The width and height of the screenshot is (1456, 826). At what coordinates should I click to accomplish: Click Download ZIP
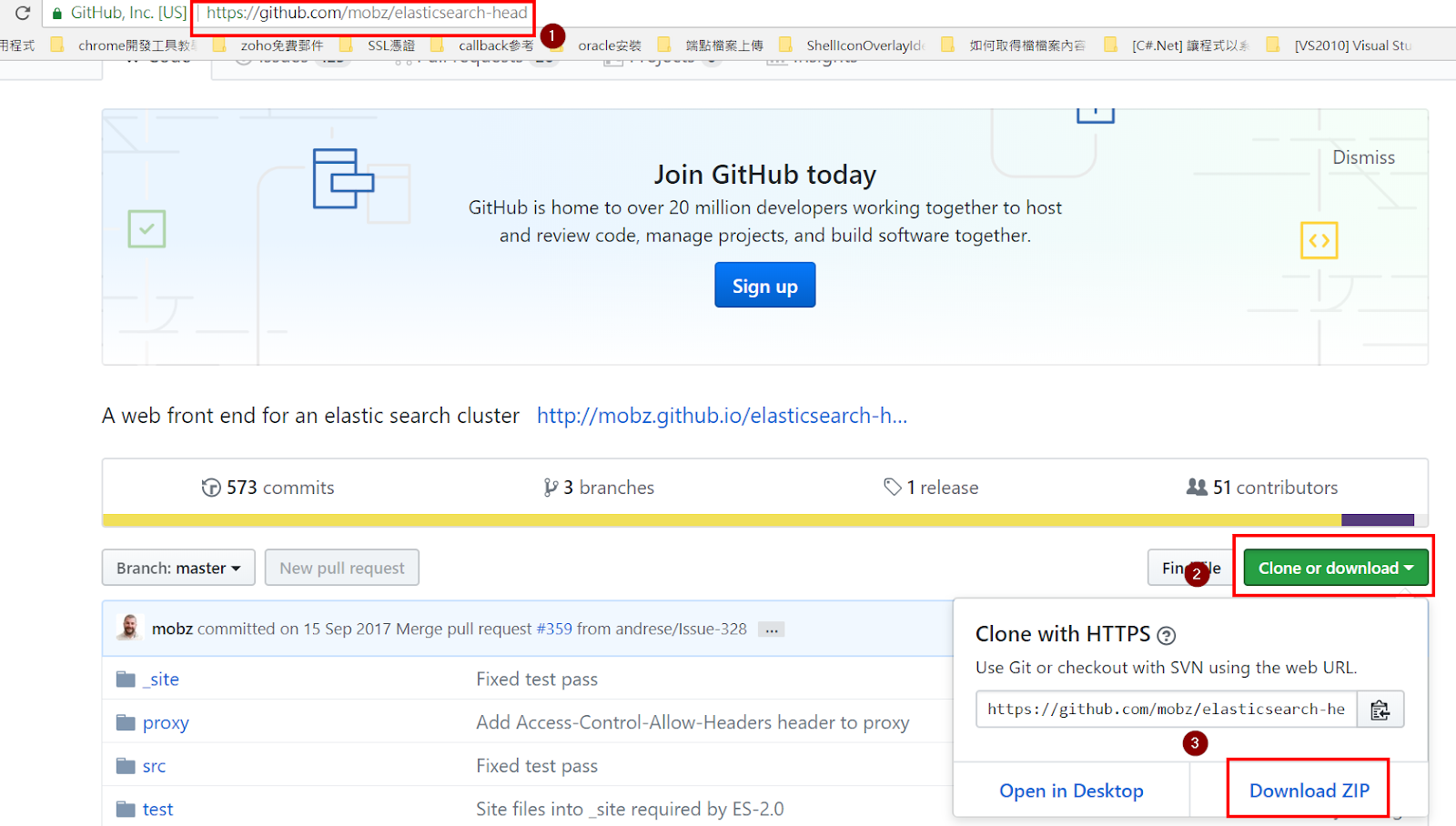(x=1309, y=791)
